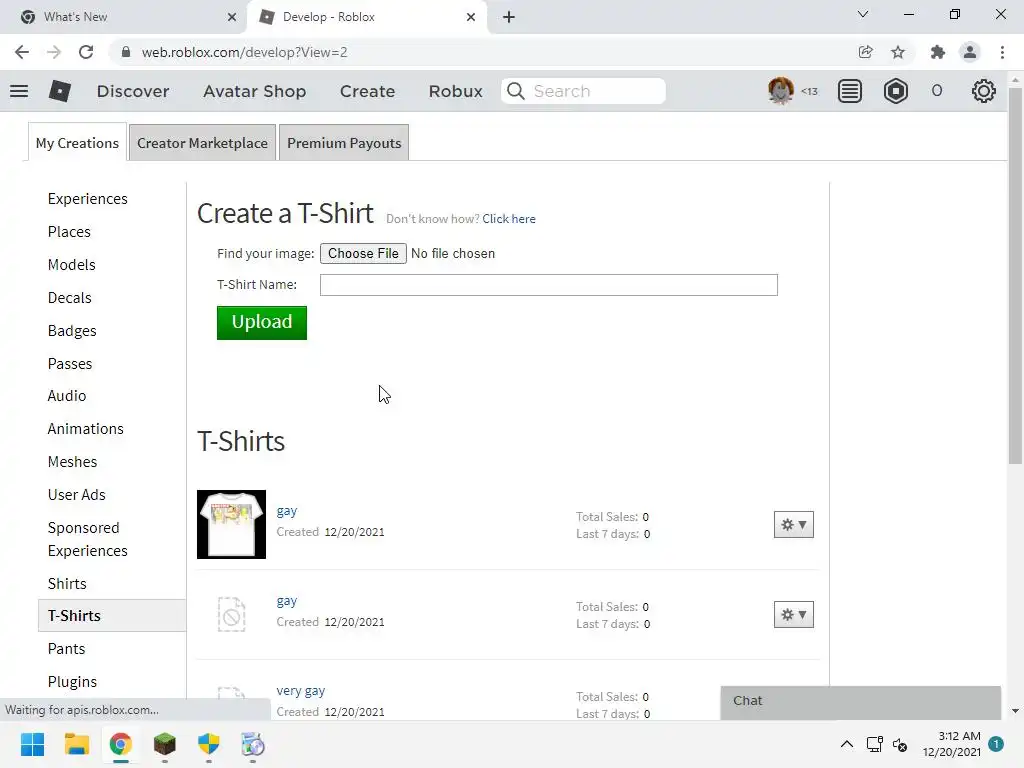
Task: Open Windows Security shield taskbar icon
Action: tap(208, 744)
